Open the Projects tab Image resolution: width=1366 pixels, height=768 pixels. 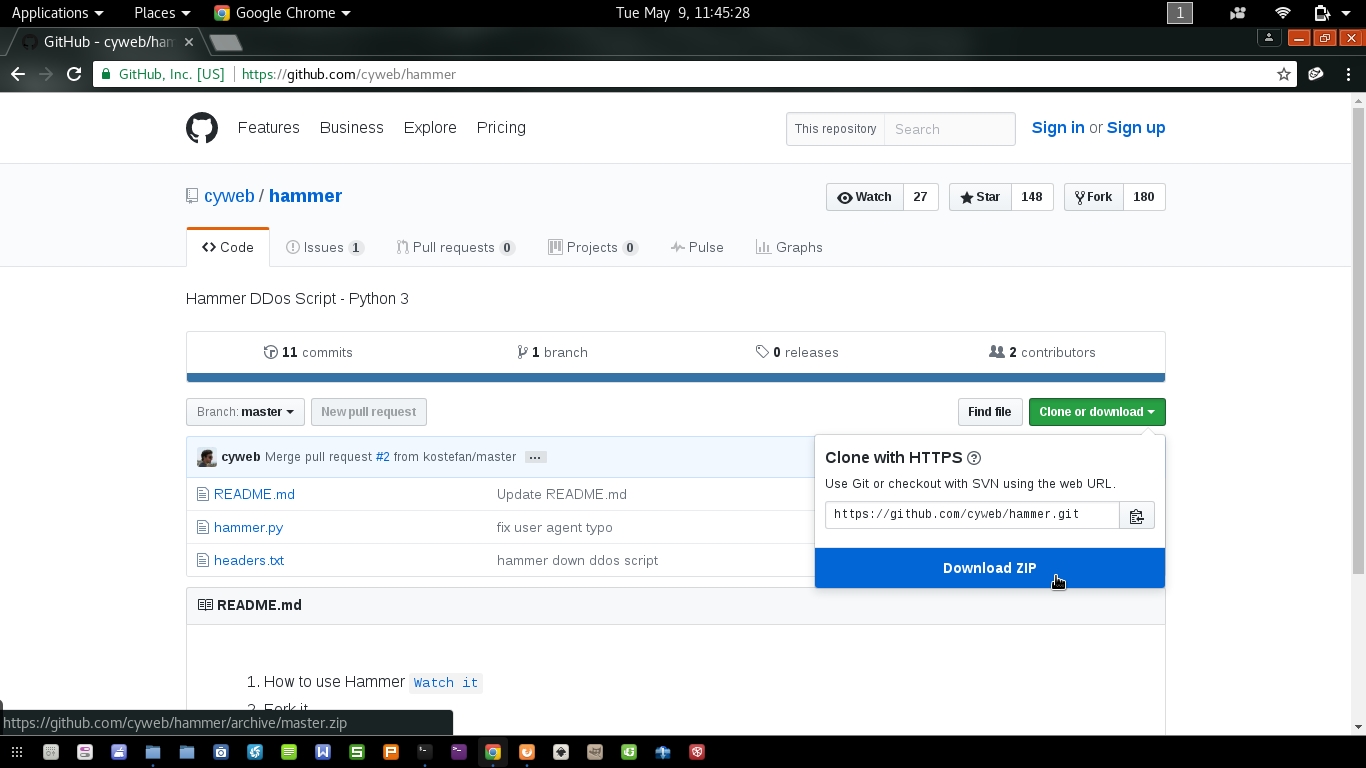click(592, 247)
